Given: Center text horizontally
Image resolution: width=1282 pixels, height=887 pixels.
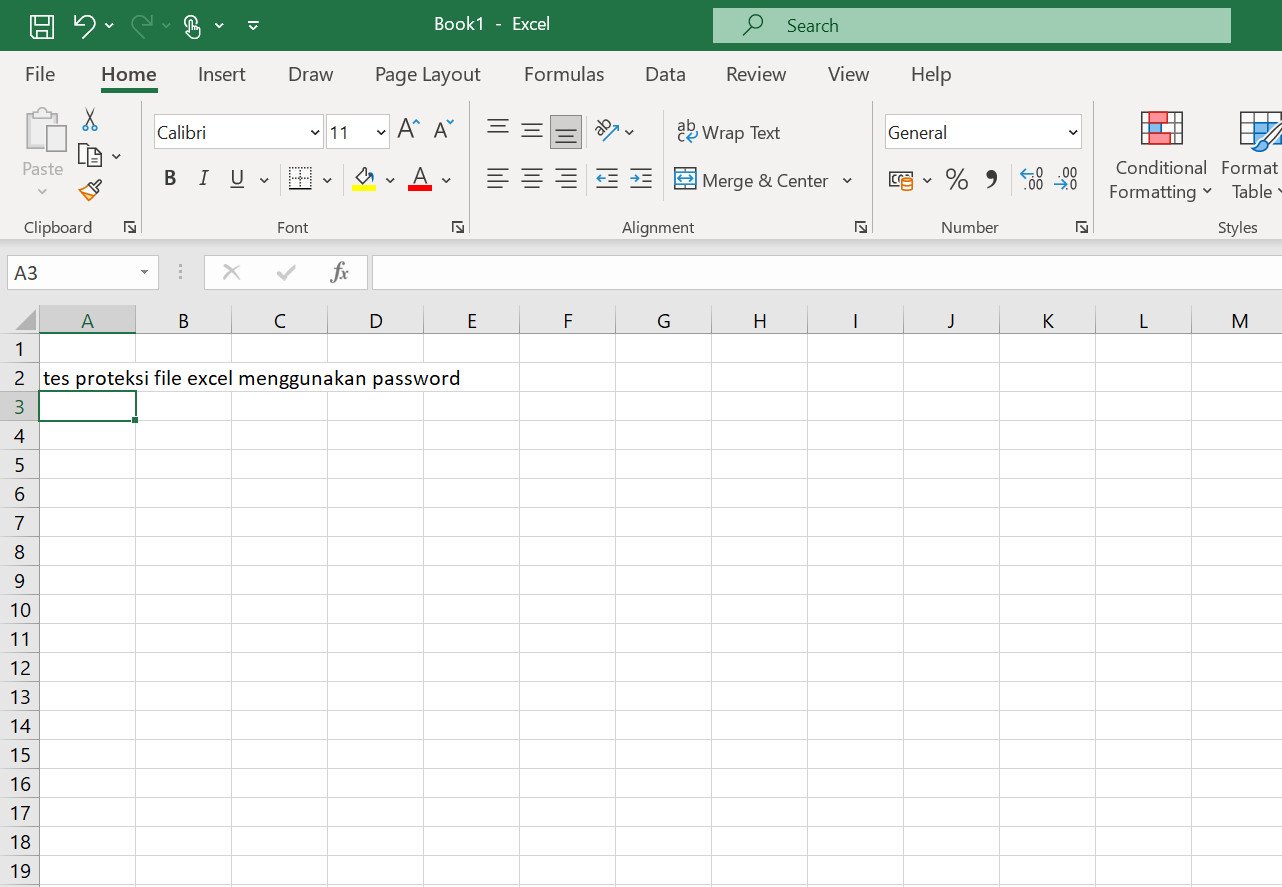Looking at the screenshot, I should pos(532,179).
